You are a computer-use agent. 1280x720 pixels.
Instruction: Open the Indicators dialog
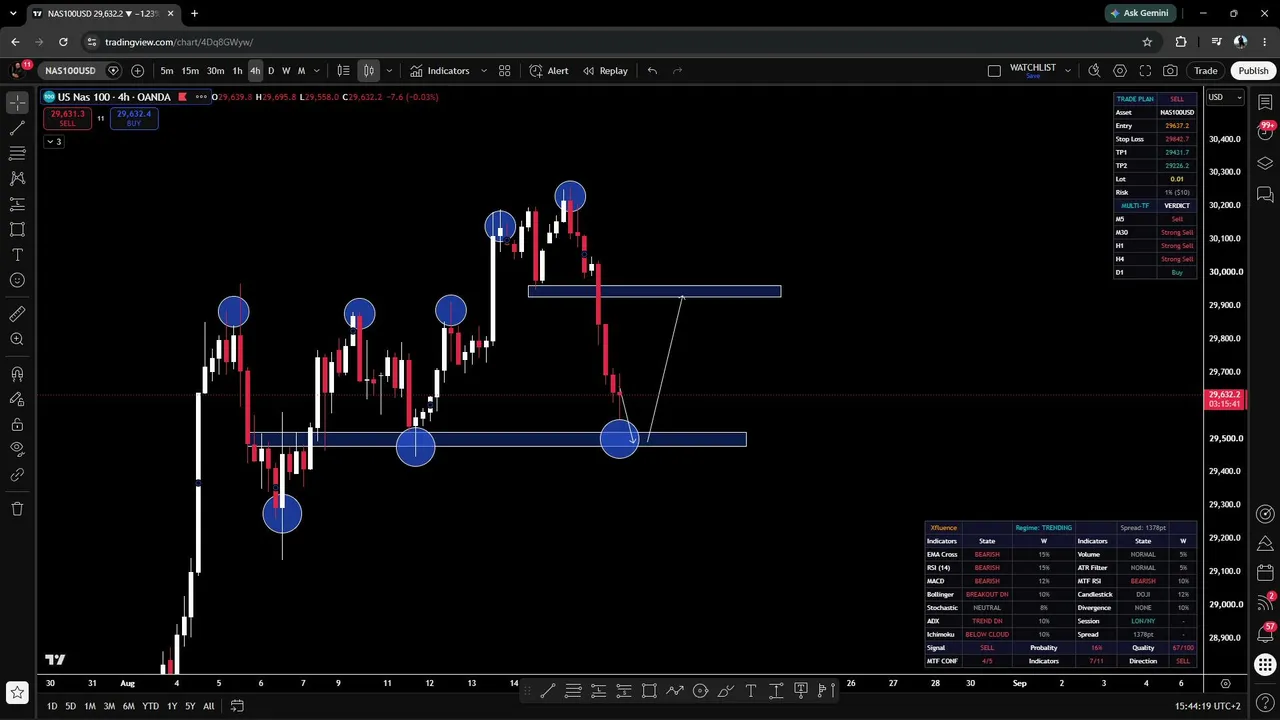click(440, 71)
